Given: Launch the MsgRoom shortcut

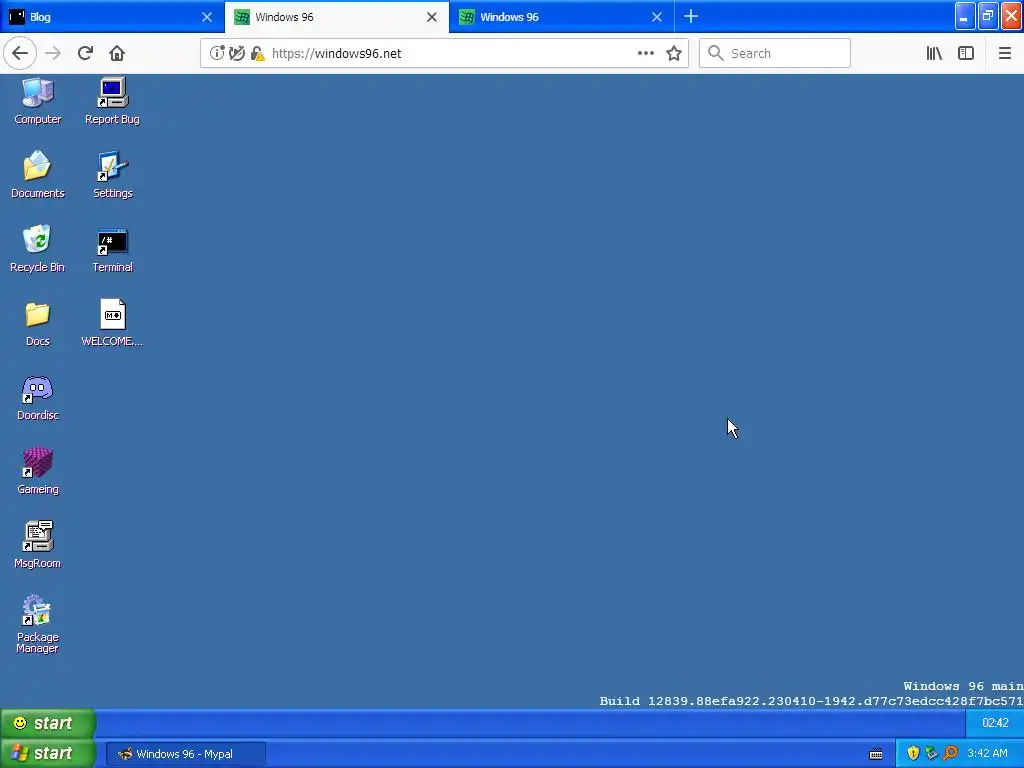Looking at the screenshot, I should click(x=37, y=544).
